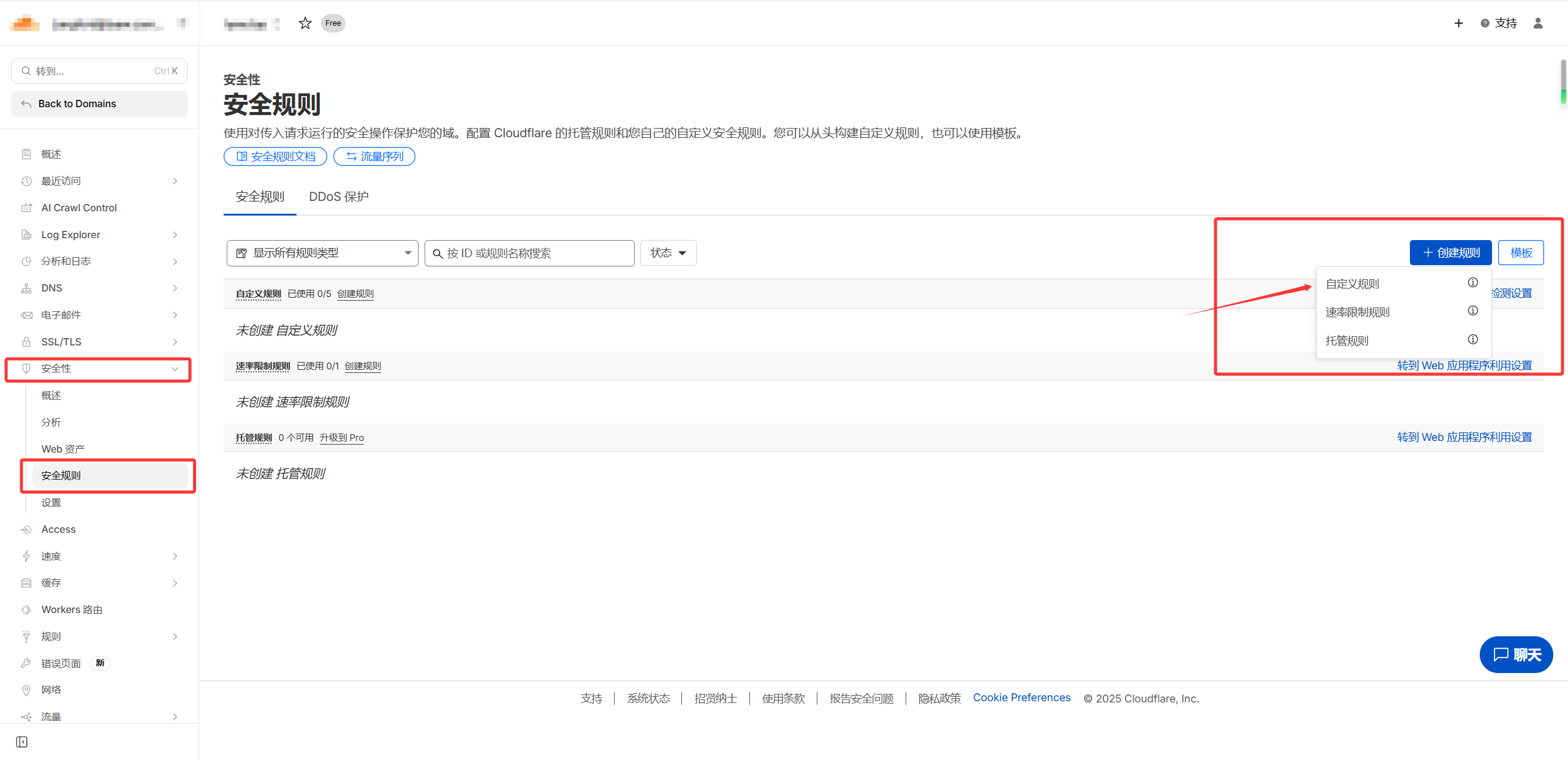
Task: Click info icon next to 速率限制规则
Action: click(x=1472, y=311)
